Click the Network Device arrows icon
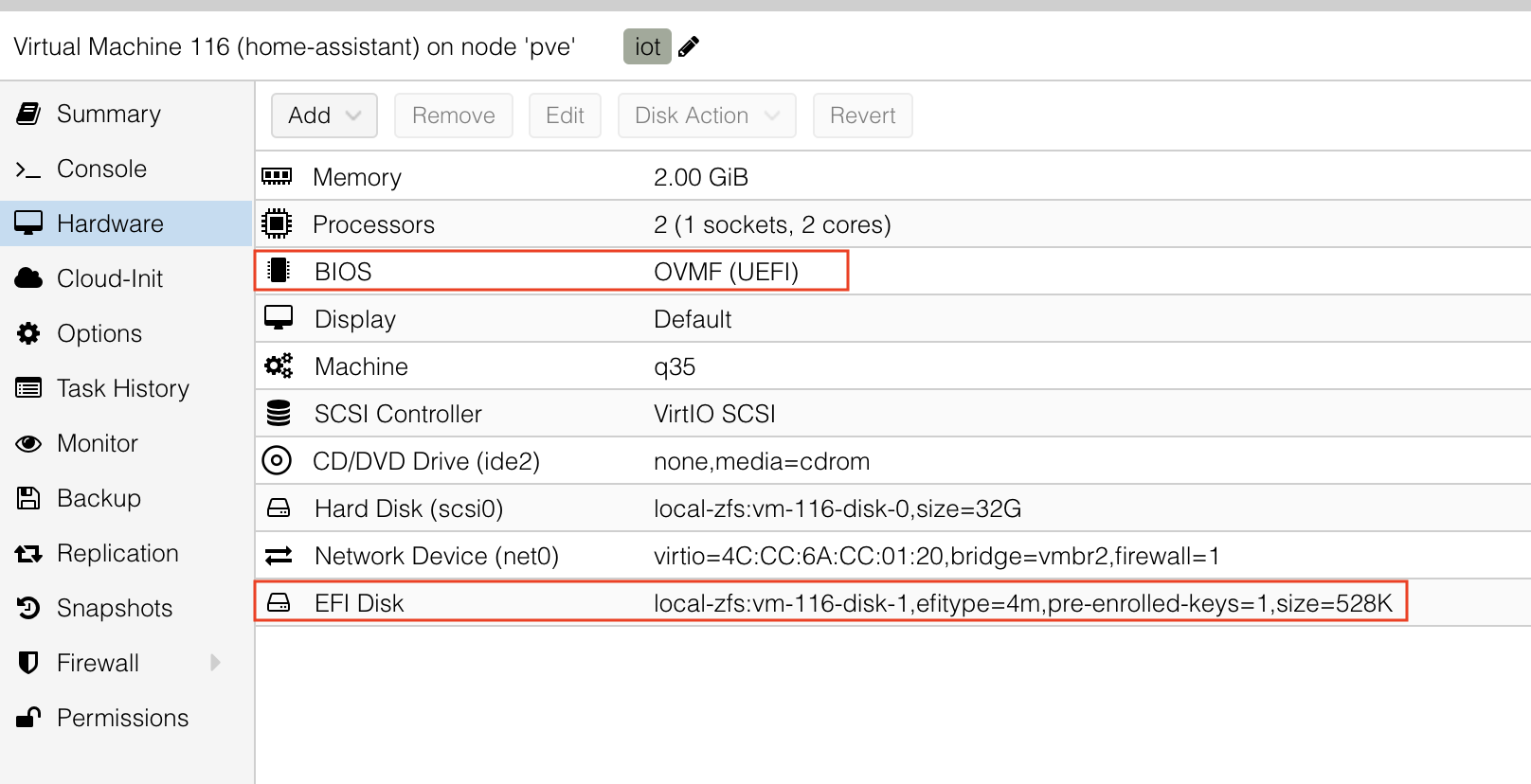 (279, 556)
